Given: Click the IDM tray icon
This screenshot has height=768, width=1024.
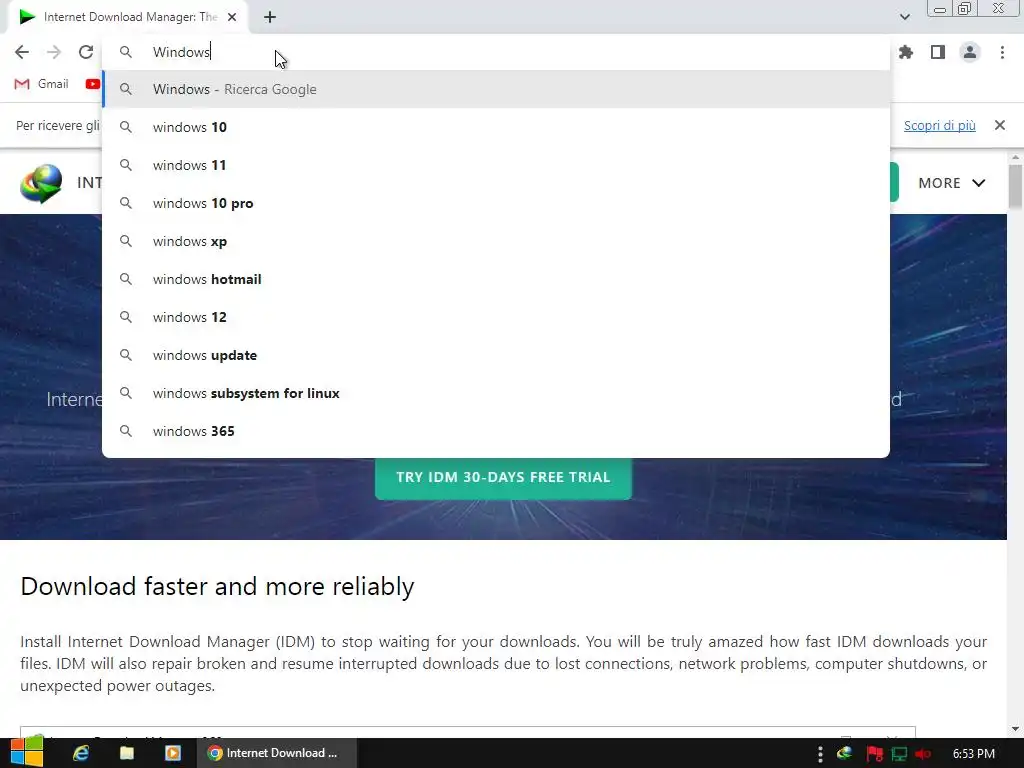Looking at the screenshot, I should pos(845,753).
